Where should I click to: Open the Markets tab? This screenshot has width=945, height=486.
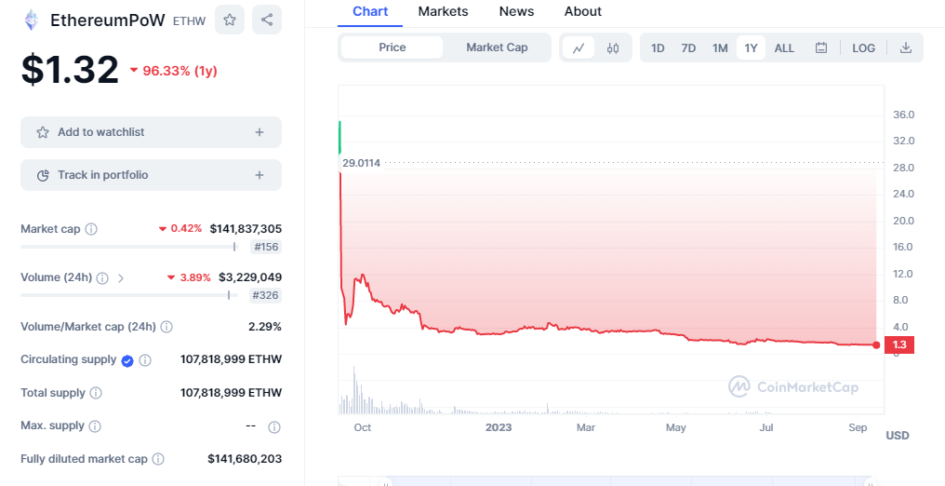pyautogui.click(x=443, y=11)
